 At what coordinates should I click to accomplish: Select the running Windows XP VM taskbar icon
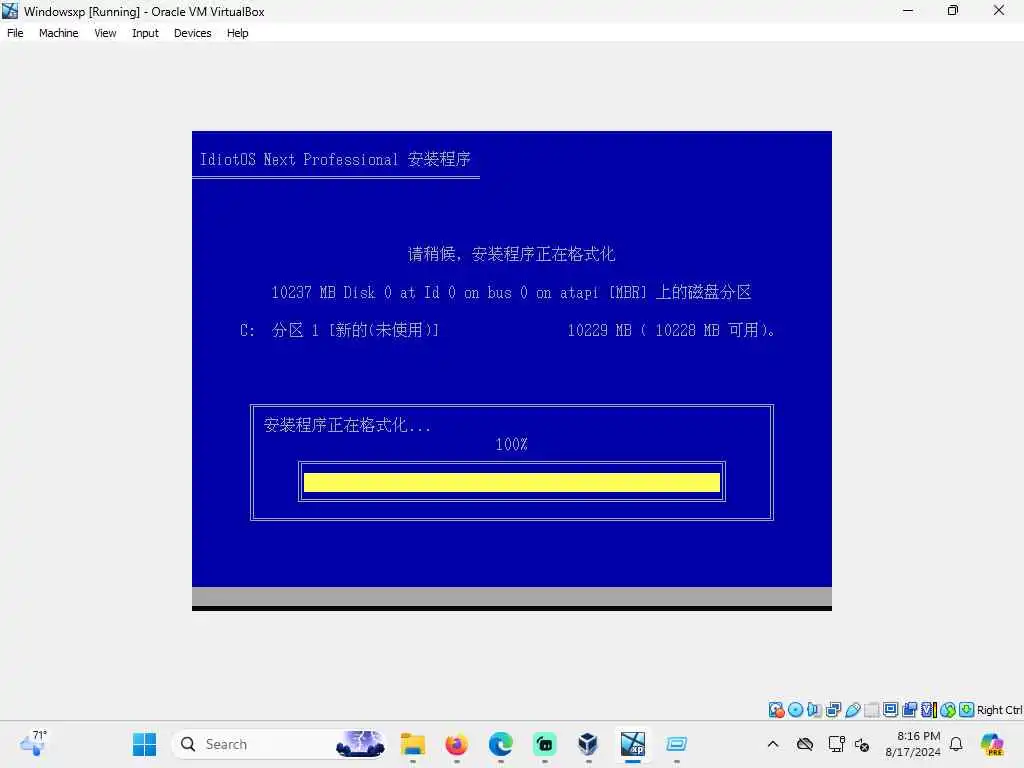point(632,744)
